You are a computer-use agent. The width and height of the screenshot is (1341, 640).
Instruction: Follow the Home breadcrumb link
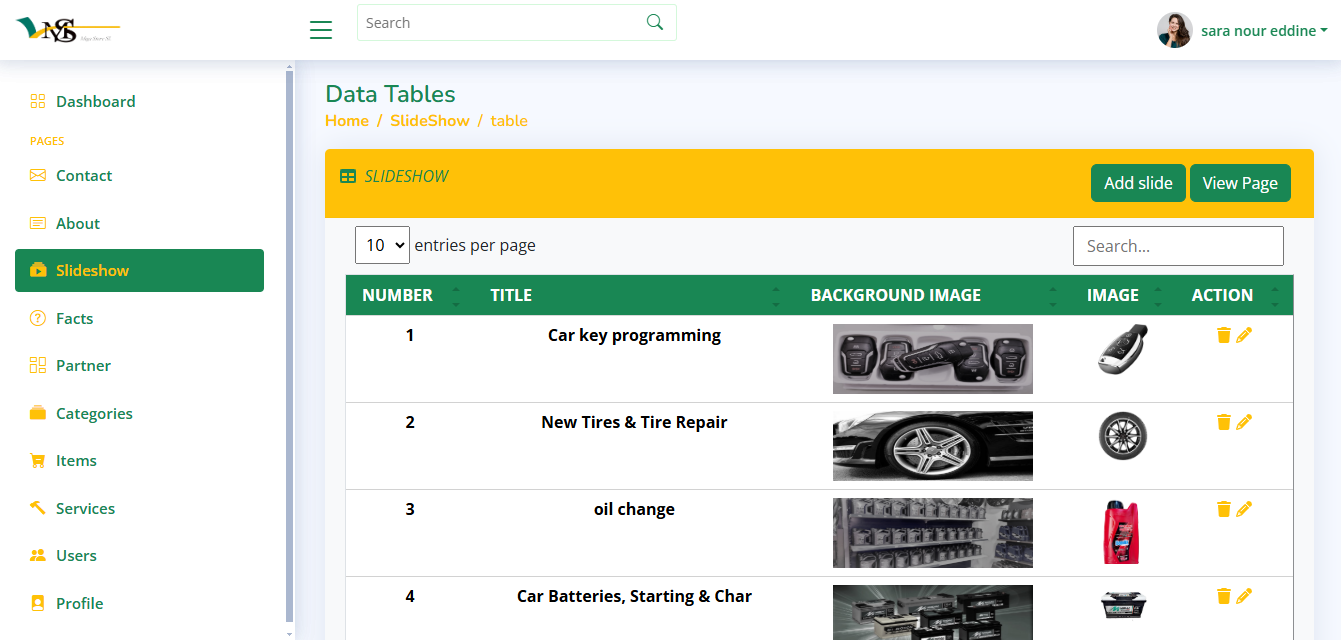coord(347,121)
